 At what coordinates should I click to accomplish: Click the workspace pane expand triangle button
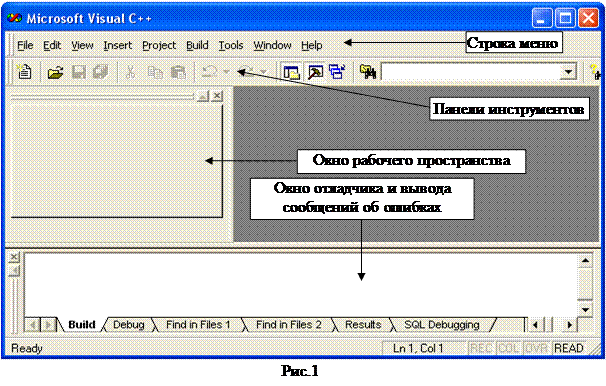203,96
